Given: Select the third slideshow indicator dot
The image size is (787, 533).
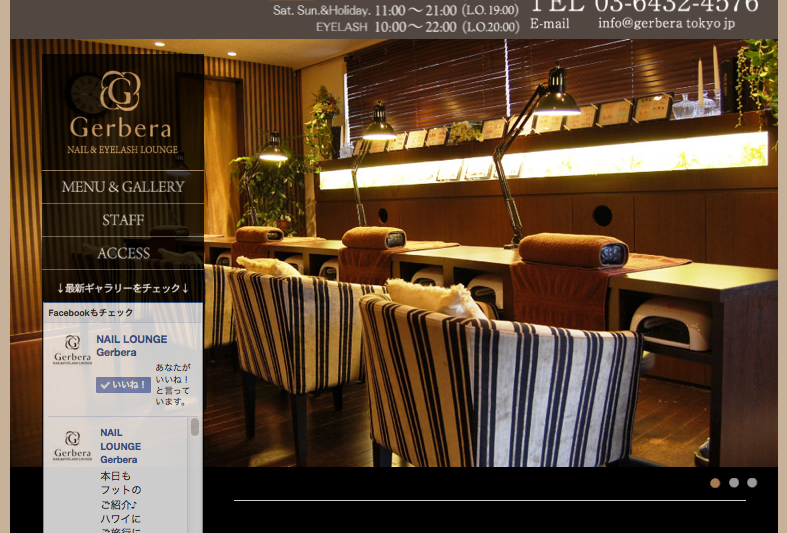Looking at the screenshot, I should point(752,482).
